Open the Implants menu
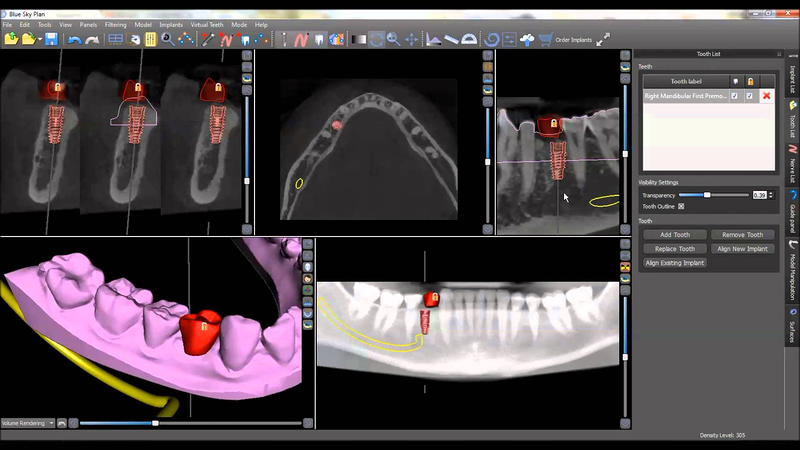 click(x=168, y=24)
